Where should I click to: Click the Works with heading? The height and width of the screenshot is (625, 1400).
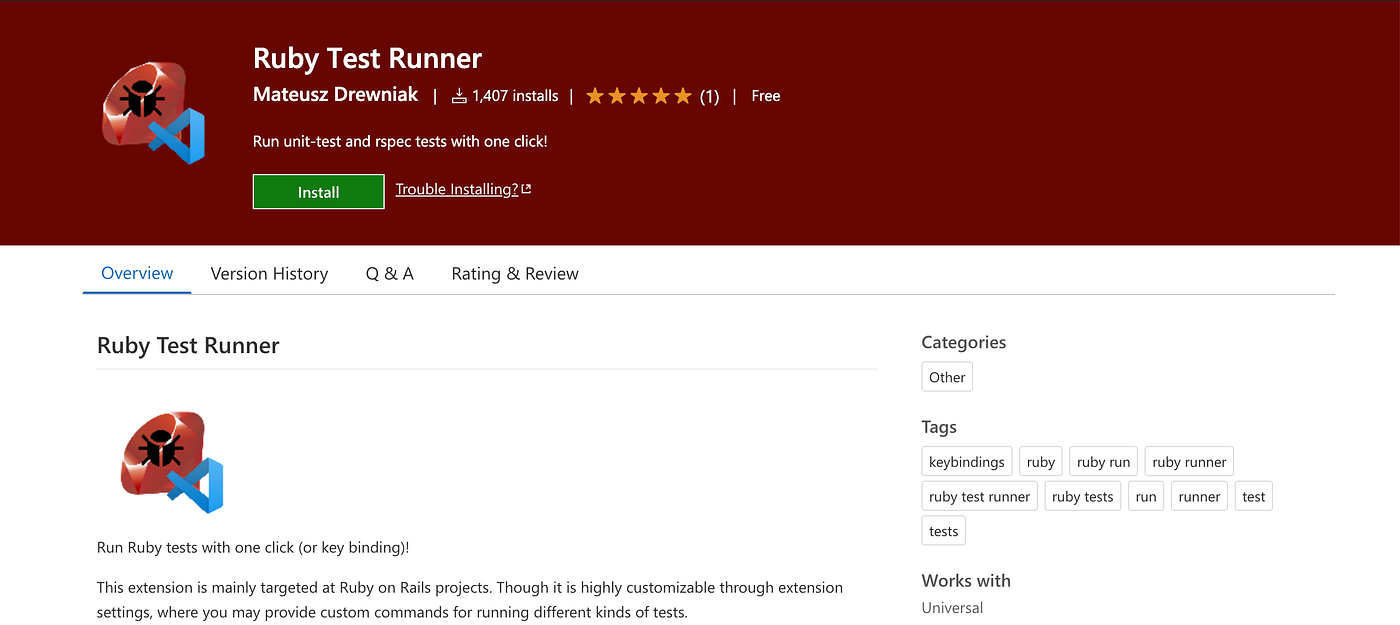(x=966, y=581)
